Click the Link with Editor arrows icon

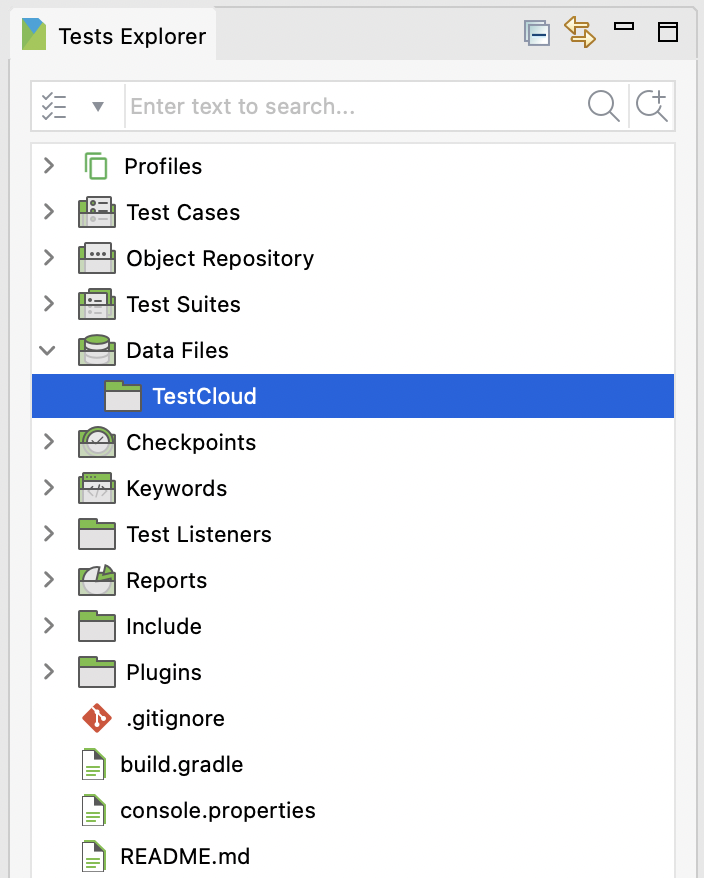click(580, 33)
